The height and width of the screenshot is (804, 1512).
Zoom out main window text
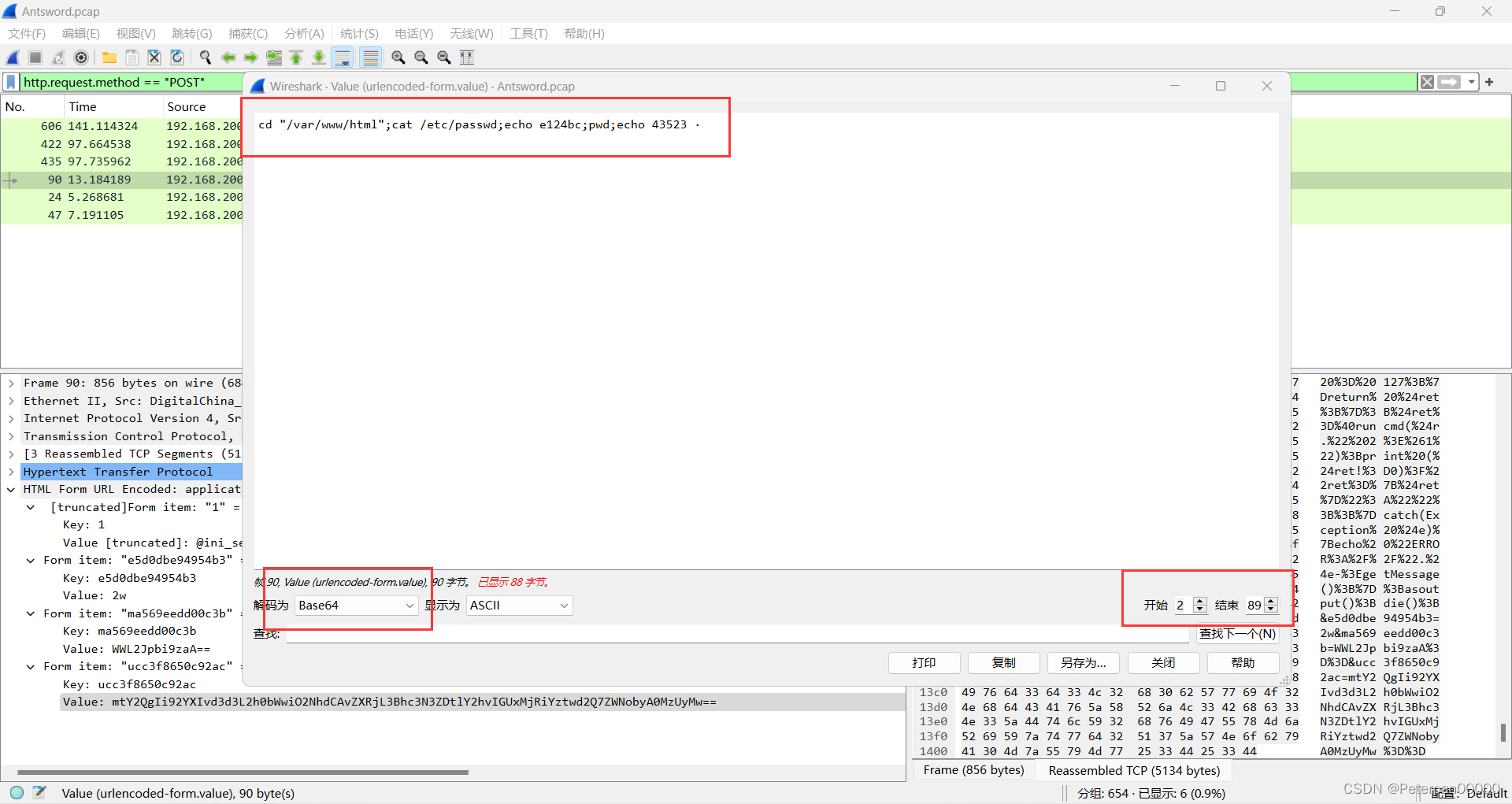pyautogui.click(x=421, y=57)
